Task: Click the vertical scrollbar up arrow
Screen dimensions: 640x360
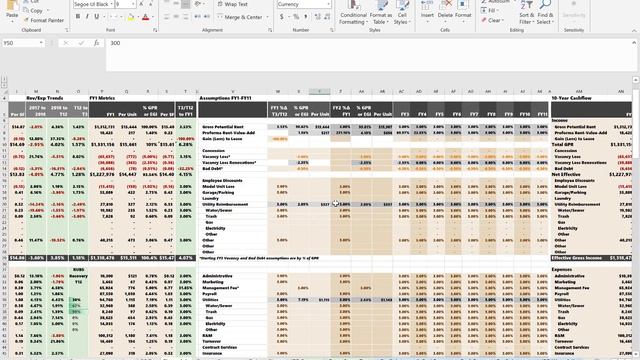Action: tap(636, 80)
